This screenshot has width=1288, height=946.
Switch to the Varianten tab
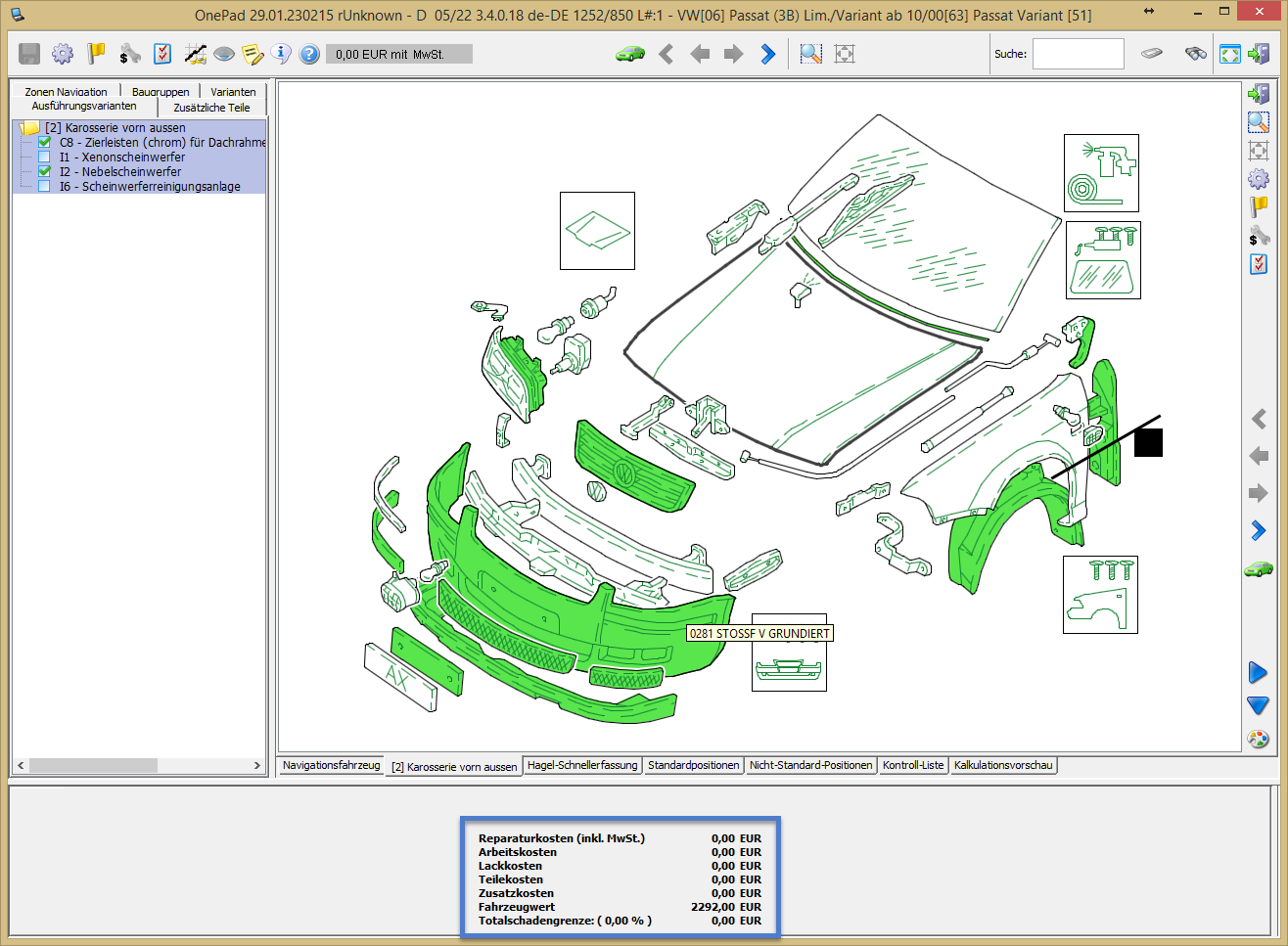(x=233, y=92)
